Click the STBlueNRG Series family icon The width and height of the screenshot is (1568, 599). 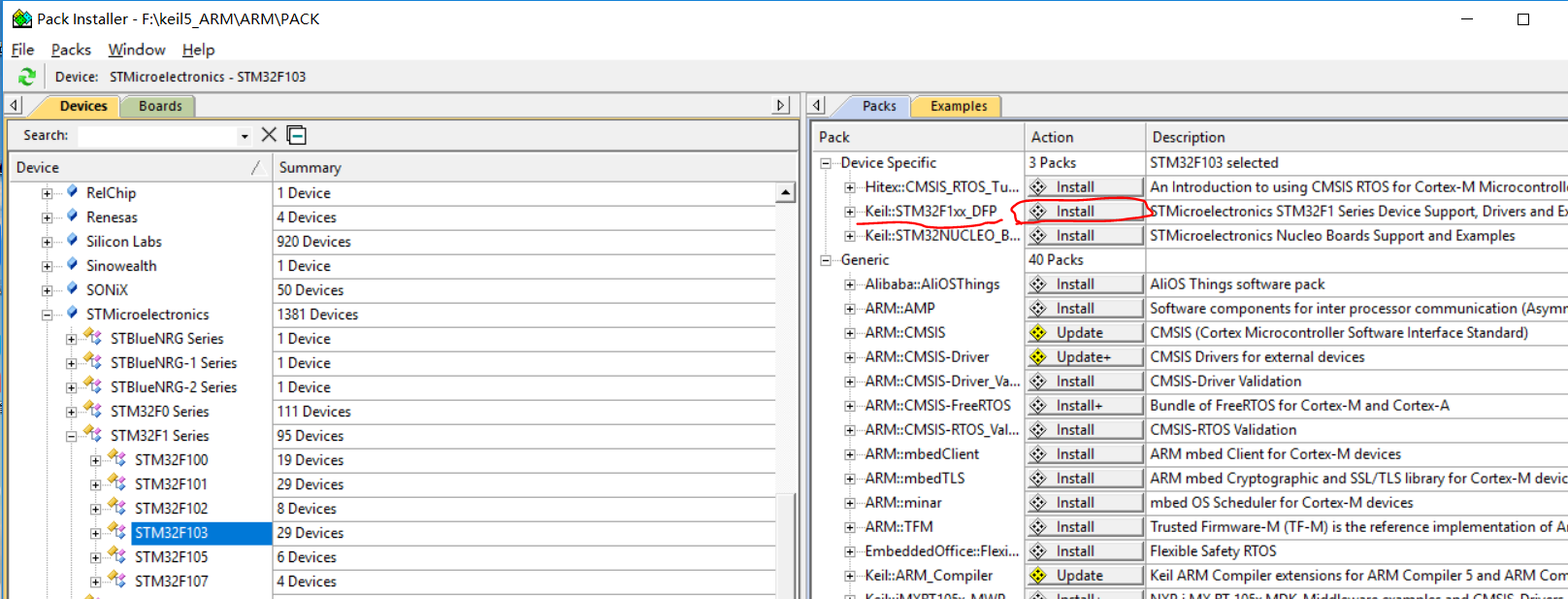(93, 338)
